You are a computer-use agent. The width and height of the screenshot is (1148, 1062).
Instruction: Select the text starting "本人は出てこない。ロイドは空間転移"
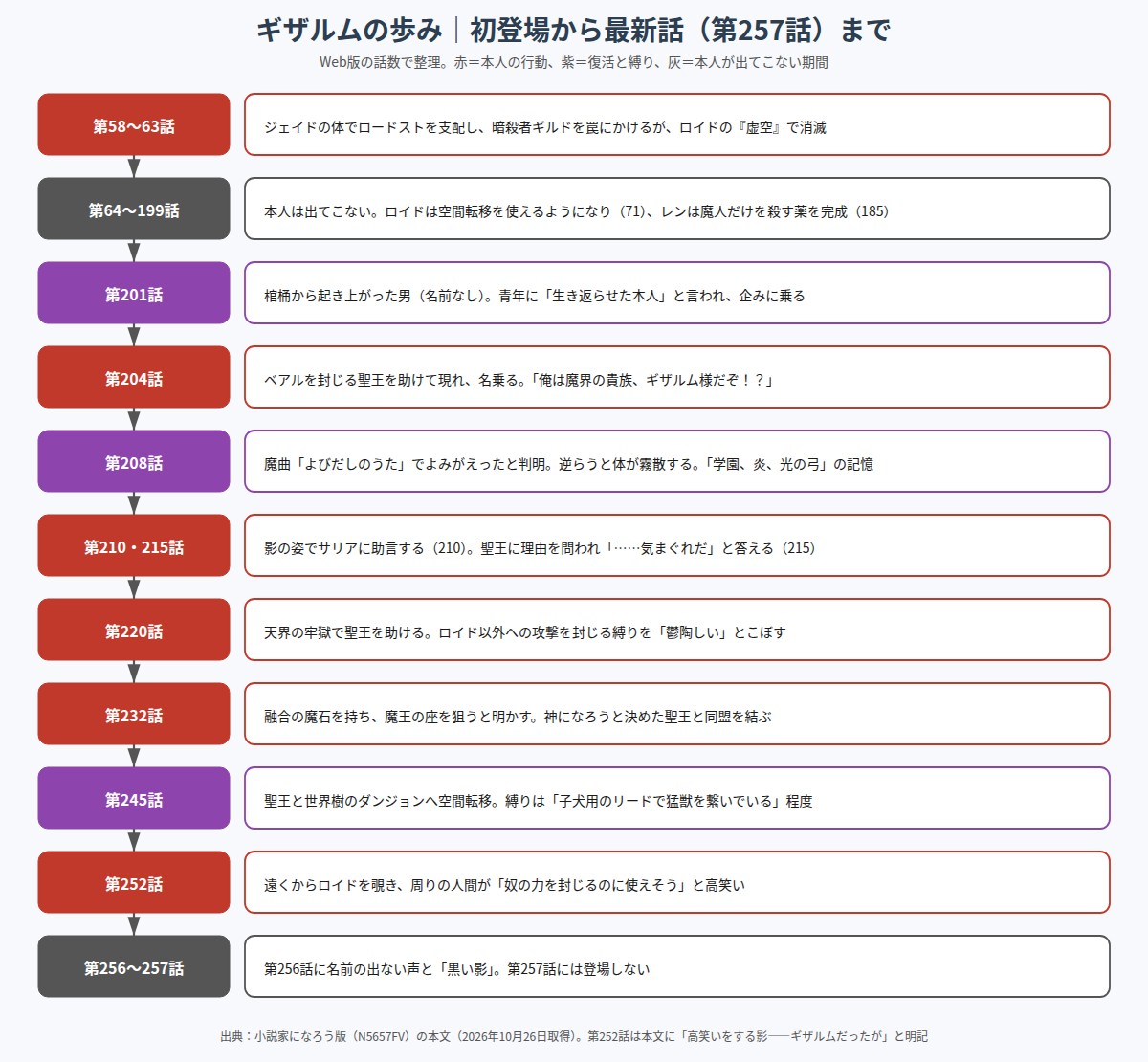click(677, 209)
